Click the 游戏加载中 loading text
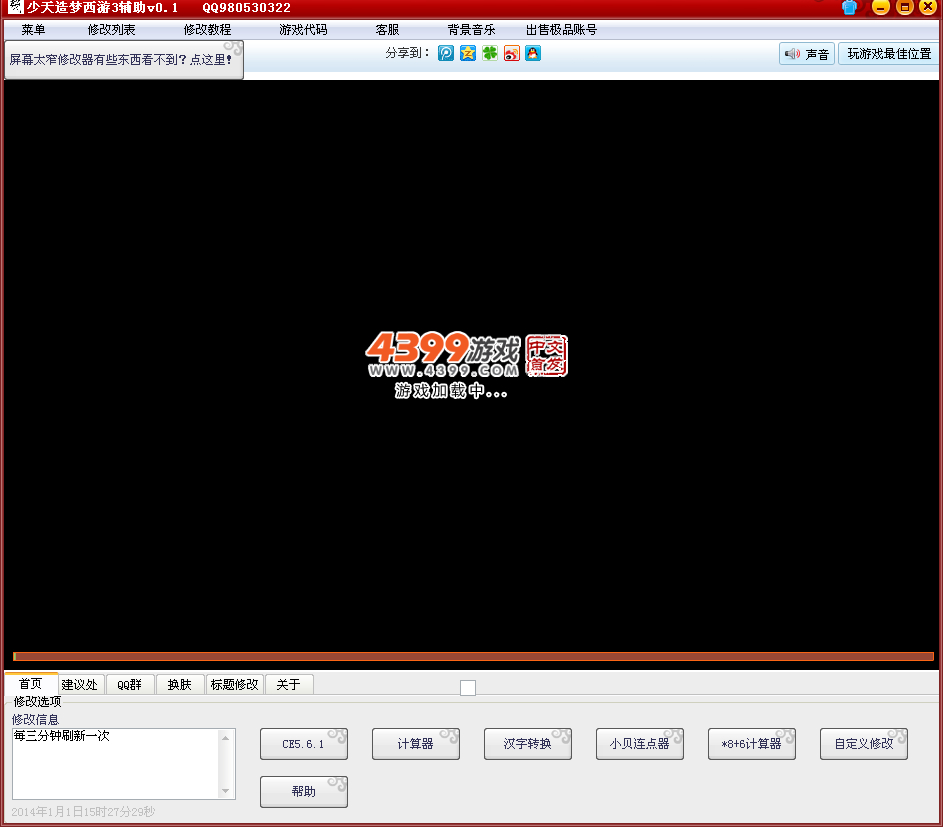This screenshot has width=943, height=827. (451, 391)
